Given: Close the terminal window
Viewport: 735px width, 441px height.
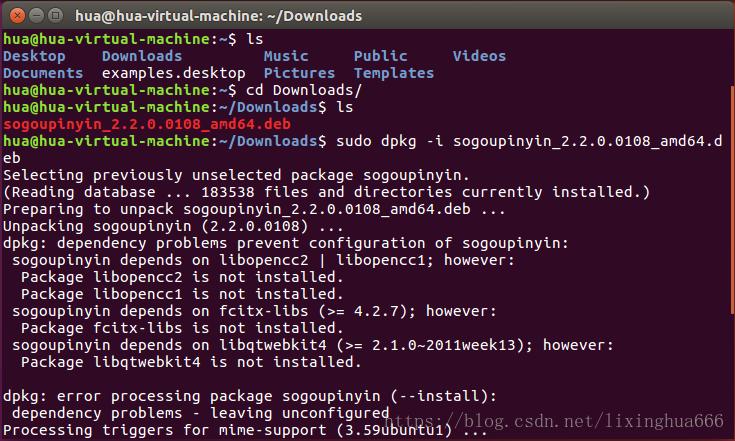Looking at the screenshot, I should (17, 15).
